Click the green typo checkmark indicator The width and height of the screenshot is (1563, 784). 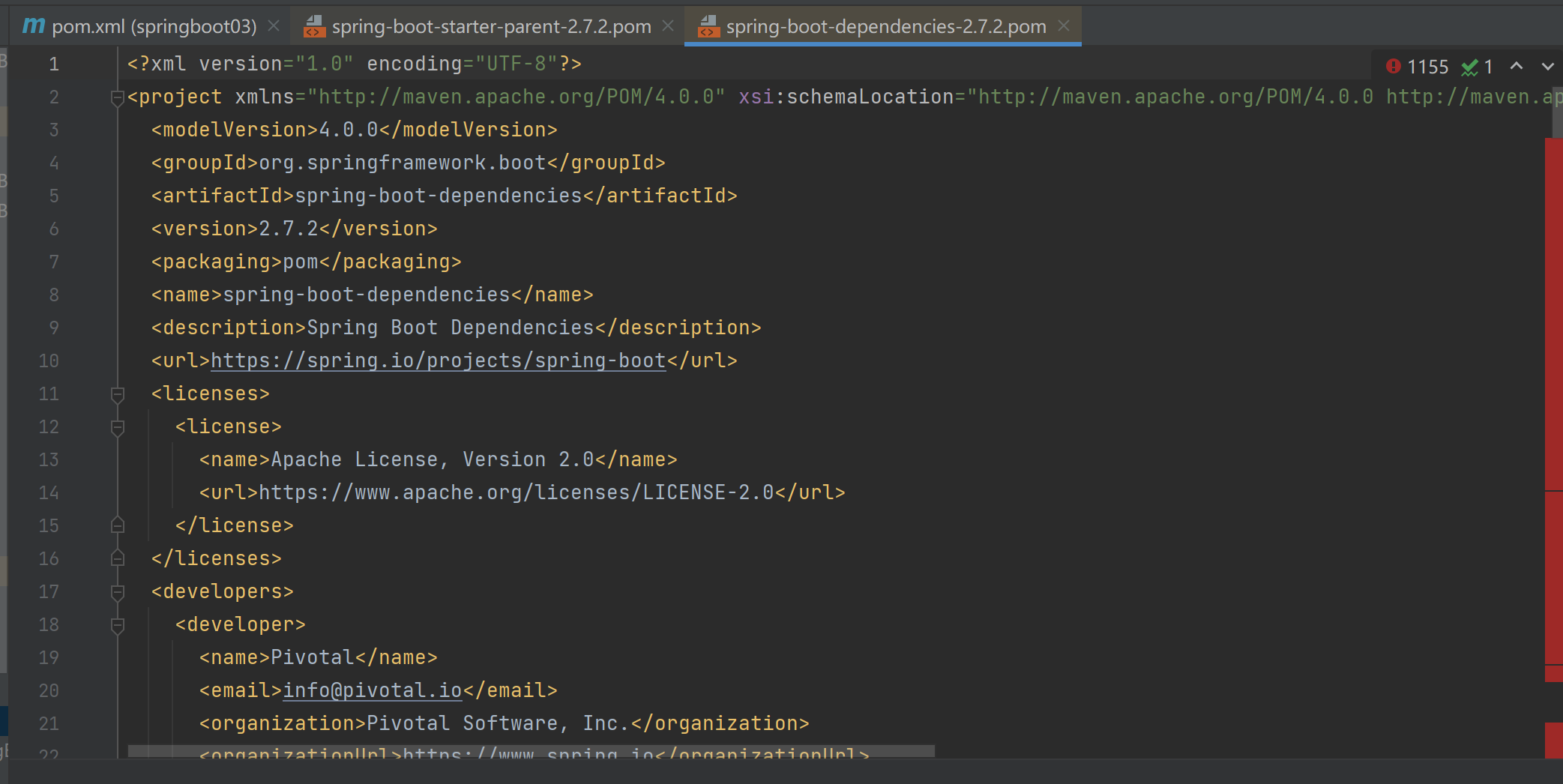point(1477,67)
